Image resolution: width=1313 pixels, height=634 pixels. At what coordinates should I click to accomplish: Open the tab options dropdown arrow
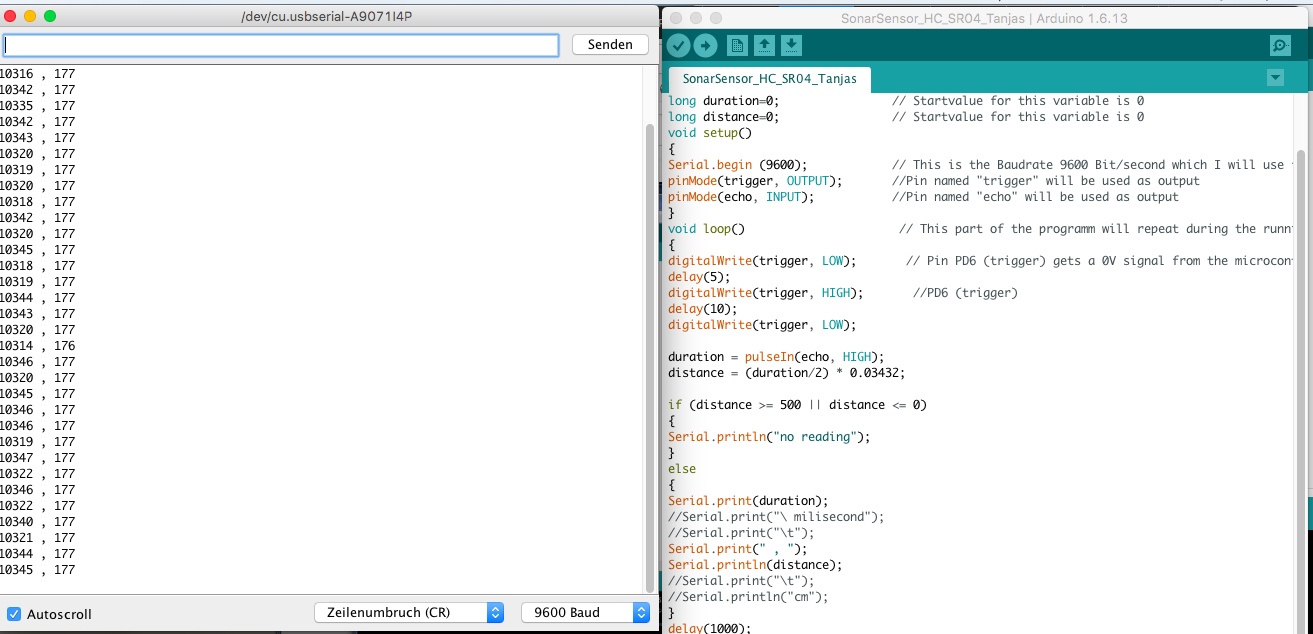click(1274, 78)
